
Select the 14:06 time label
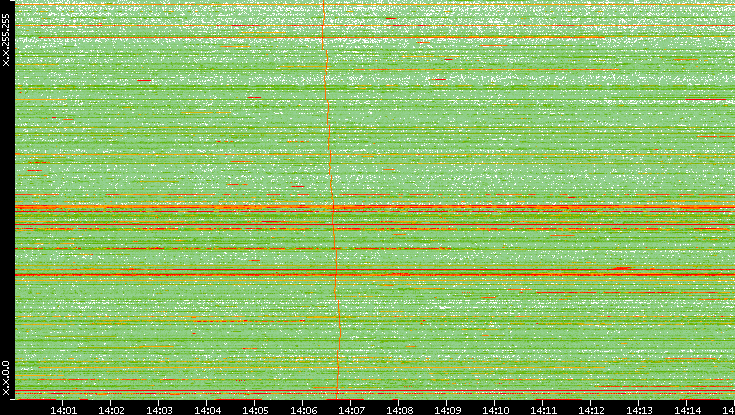[303, 410]
